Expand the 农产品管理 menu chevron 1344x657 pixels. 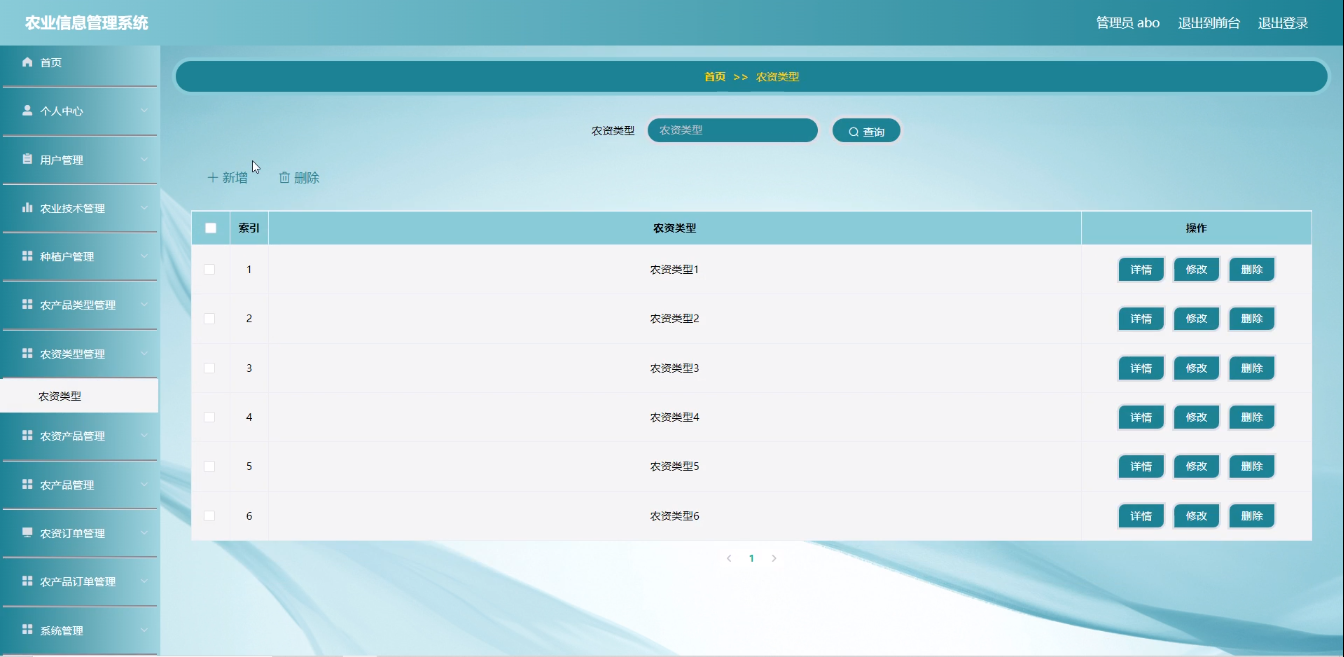[x=144, y=485]
